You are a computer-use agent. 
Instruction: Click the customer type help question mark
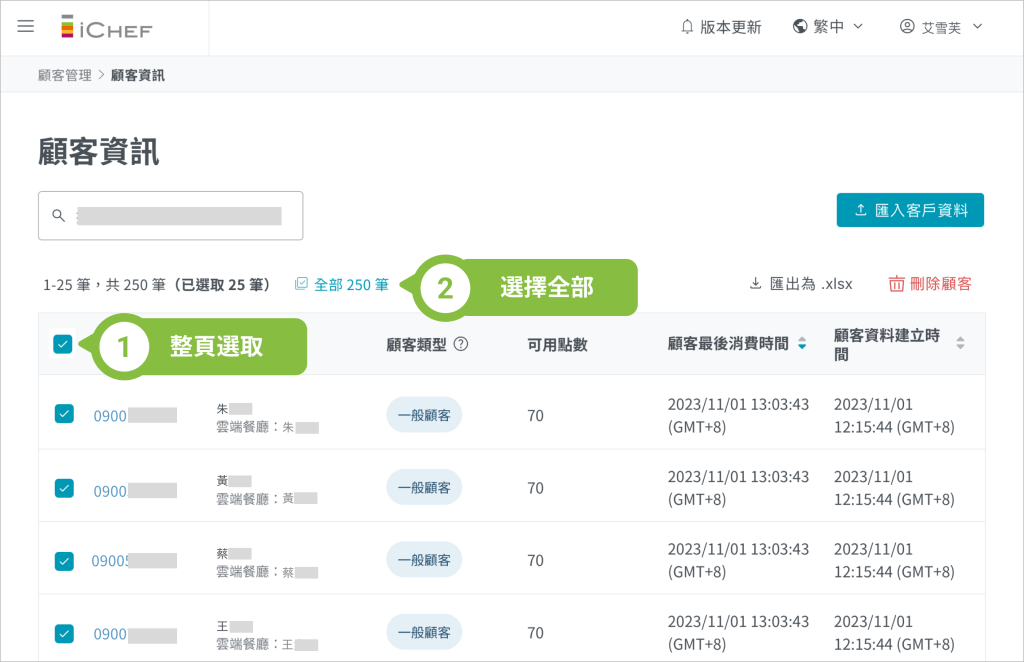(461, 344)
